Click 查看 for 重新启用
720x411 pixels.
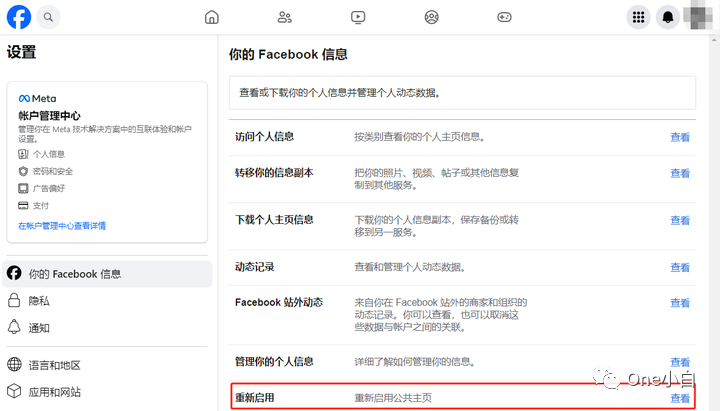[x=680, y=399]
